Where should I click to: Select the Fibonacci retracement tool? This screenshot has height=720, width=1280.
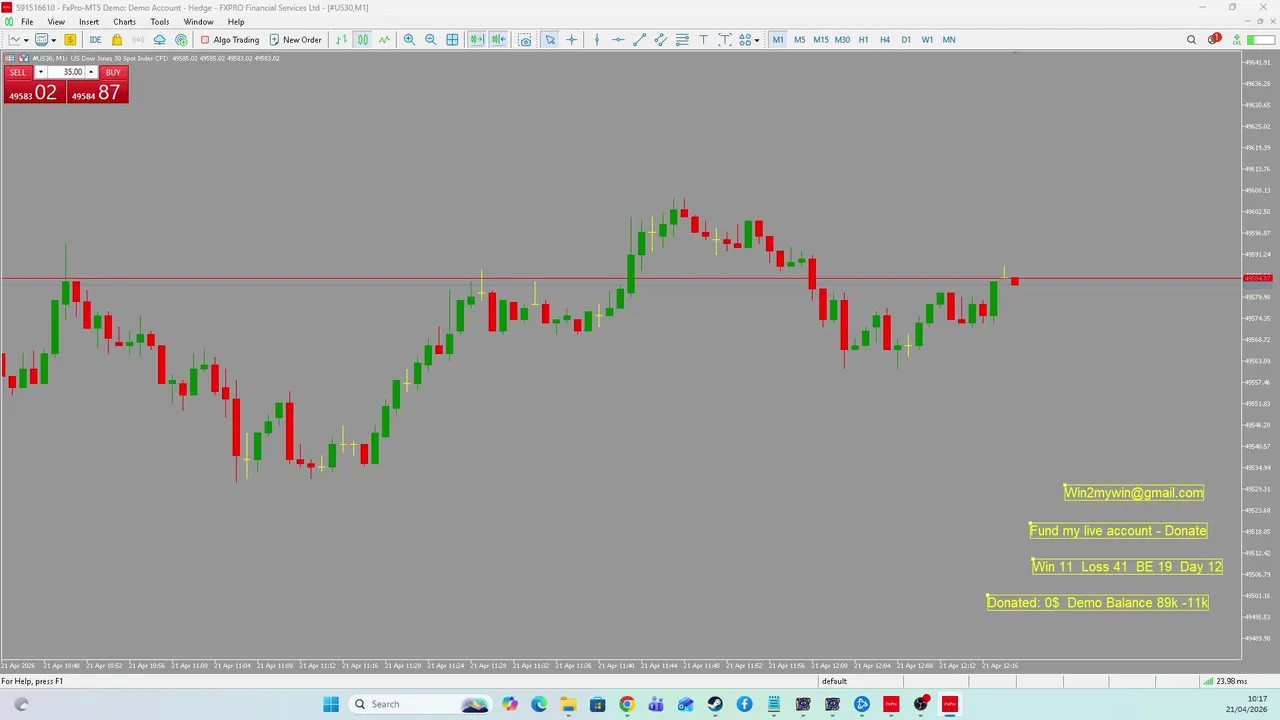(x=682, y=40)
